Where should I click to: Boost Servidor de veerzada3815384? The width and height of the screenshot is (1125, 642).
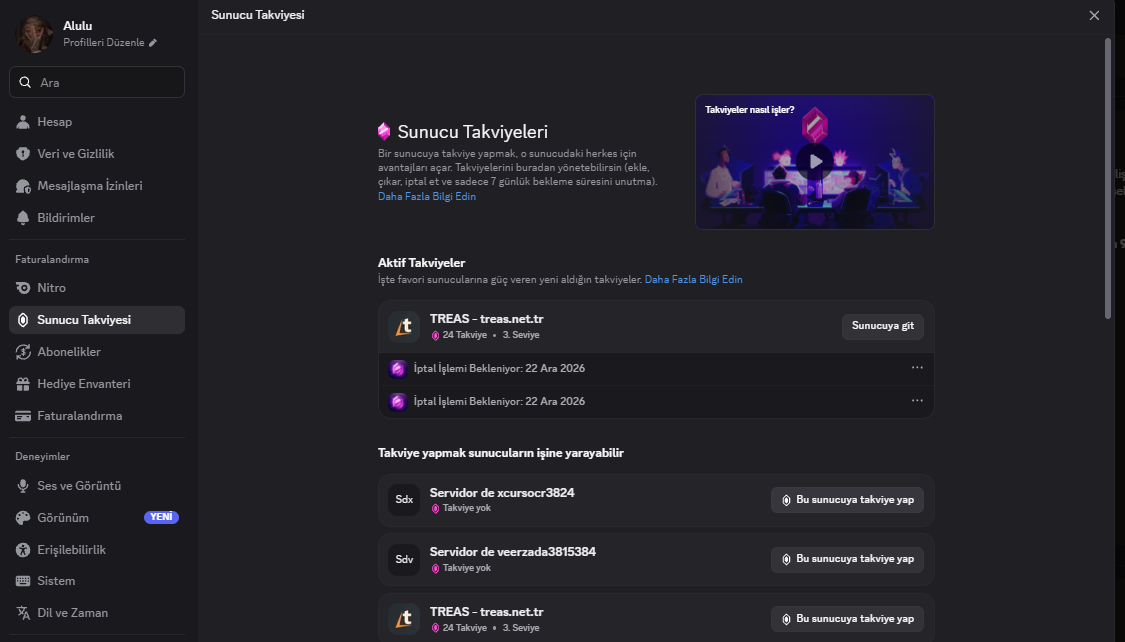[847, 560]
